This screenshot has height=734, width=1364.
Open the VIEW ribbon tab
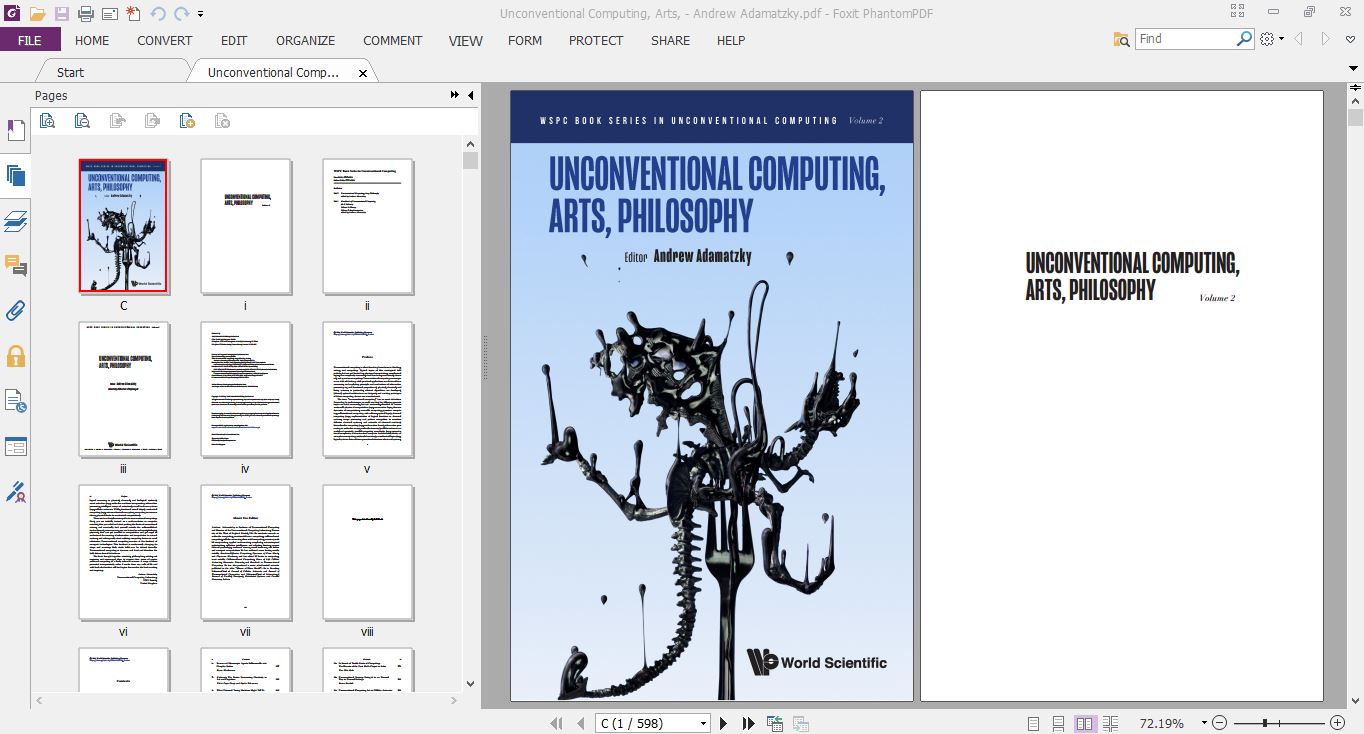pos(466,40)
